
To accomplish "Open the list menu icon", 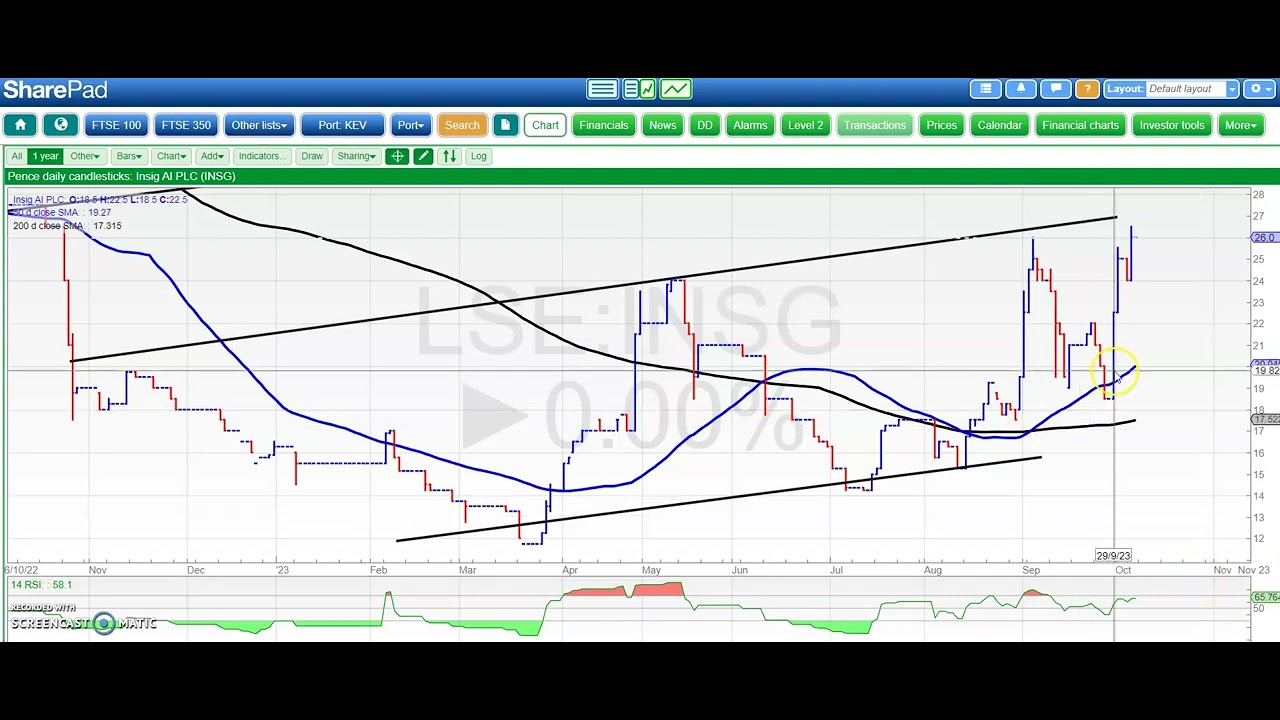I will [x=986, y=89].
